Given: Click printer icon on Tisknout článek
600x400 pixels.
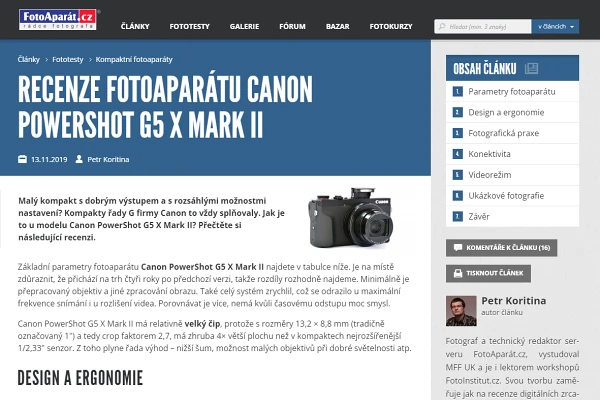Looking at the screenshot, I should coord(458,273).
